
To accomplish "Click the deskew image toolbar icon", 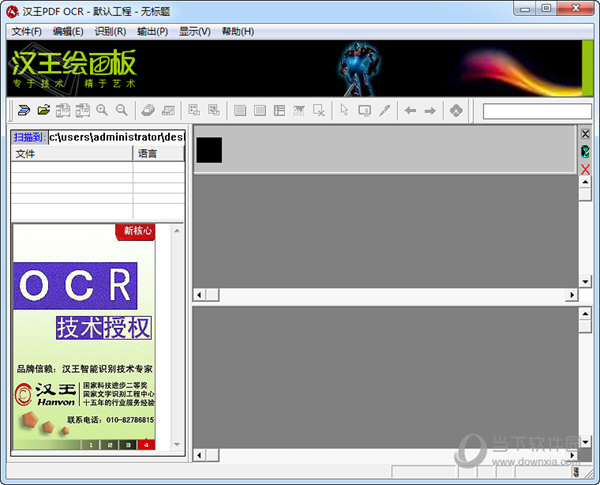I will pos(168,111).
